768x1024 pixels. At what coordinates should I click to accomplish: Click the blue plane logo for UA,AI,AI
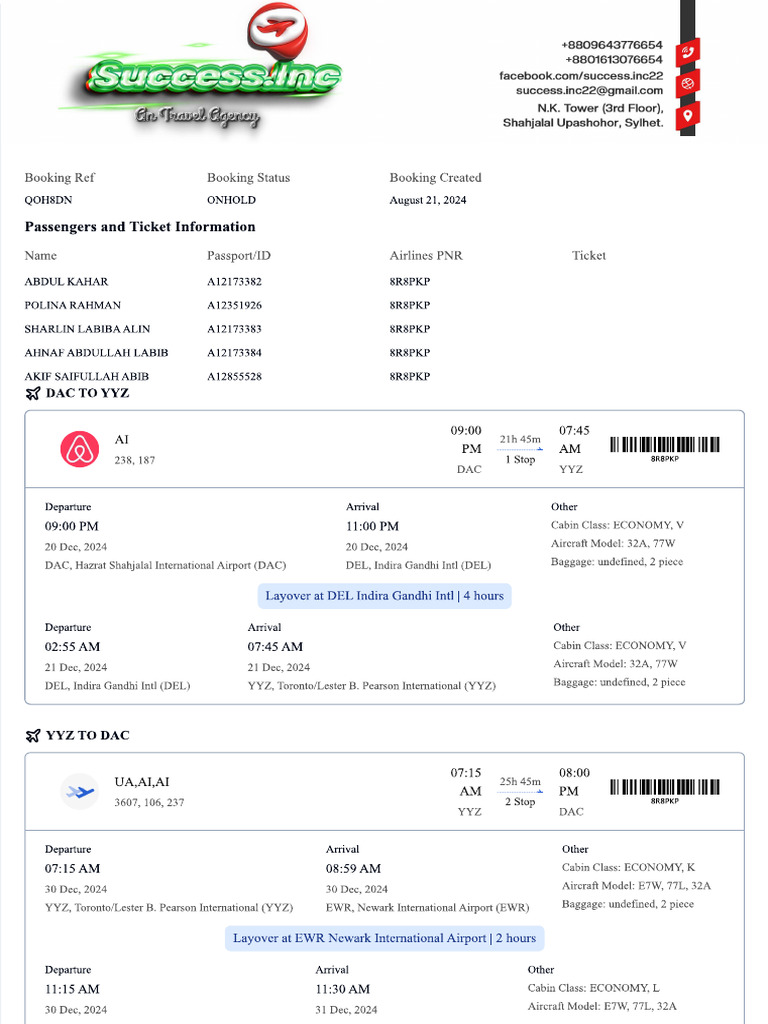coord(80,791)
